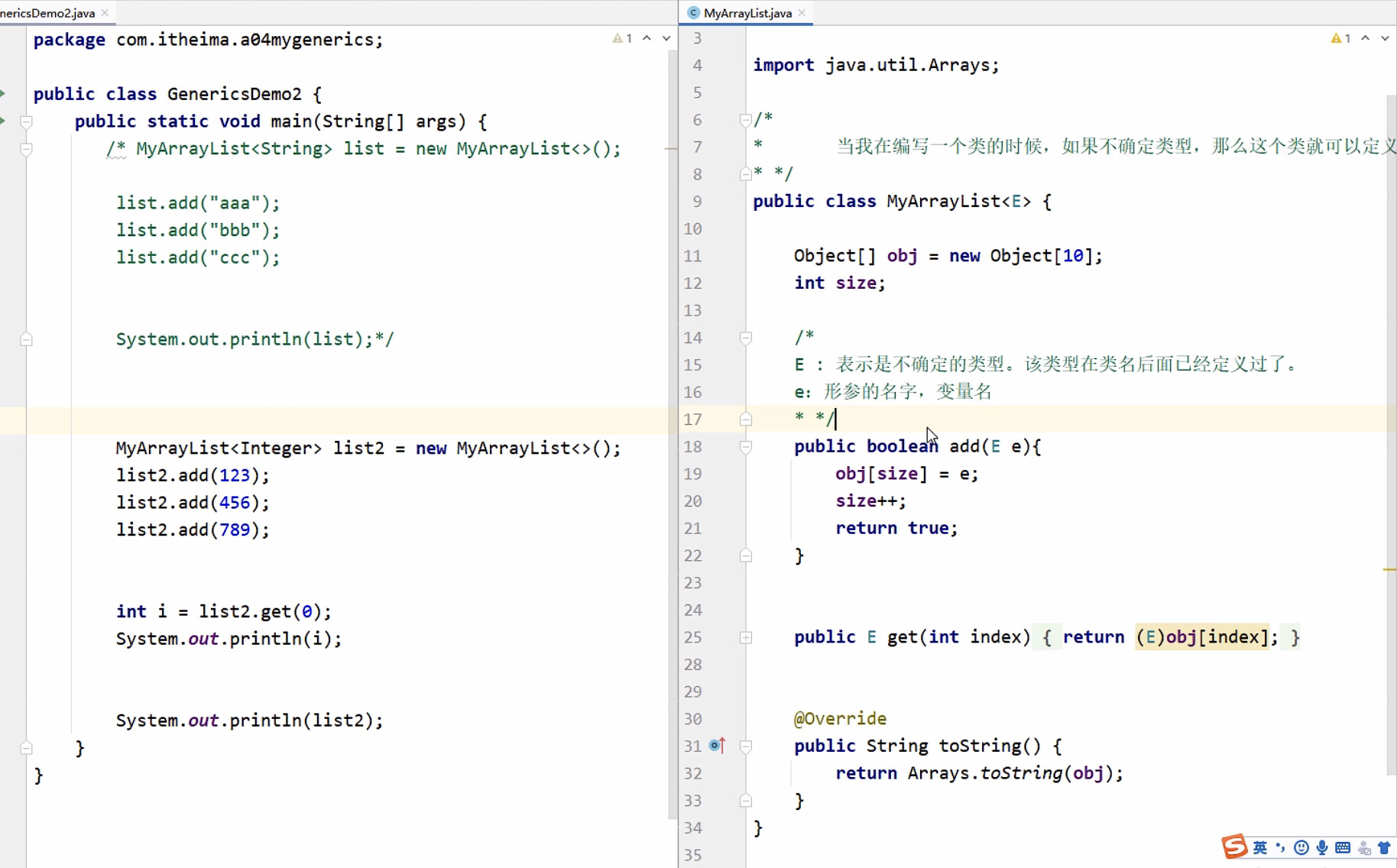Collapse comment at System.out.println(list);*/ end marker
Image resolution: width=1397 pixels, height=868 pixels.
point(26,339)
